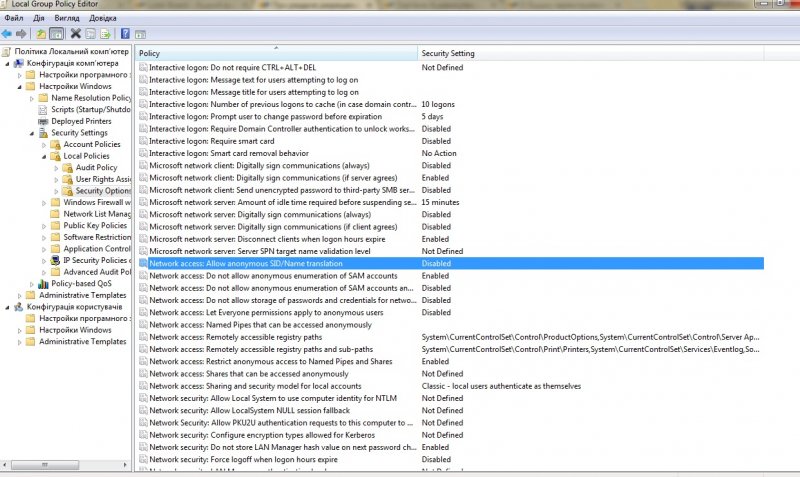Open the Вигляд menu

coord(67,18)
